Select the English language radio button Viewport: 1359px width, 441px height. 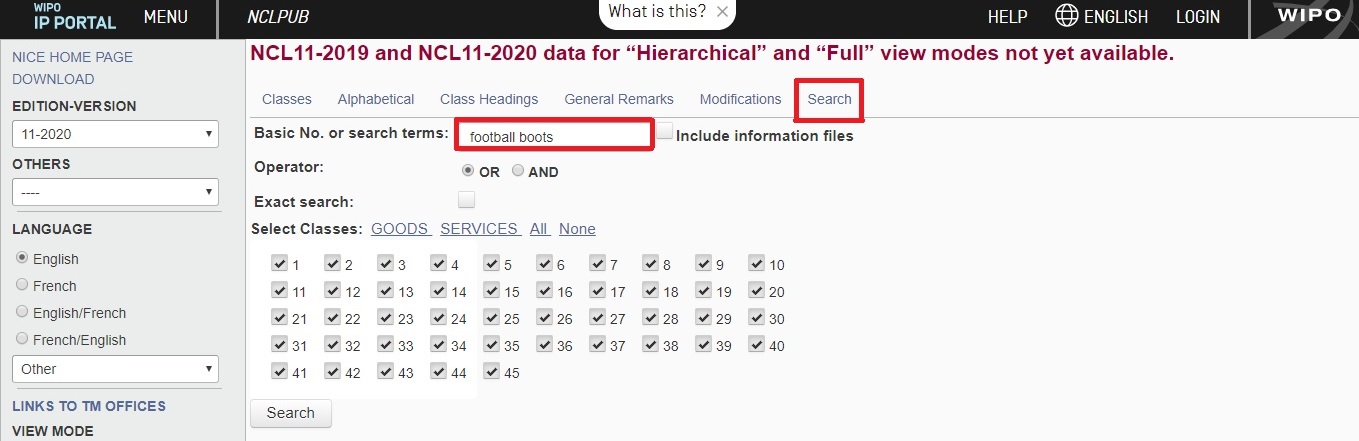pos(22,258)
